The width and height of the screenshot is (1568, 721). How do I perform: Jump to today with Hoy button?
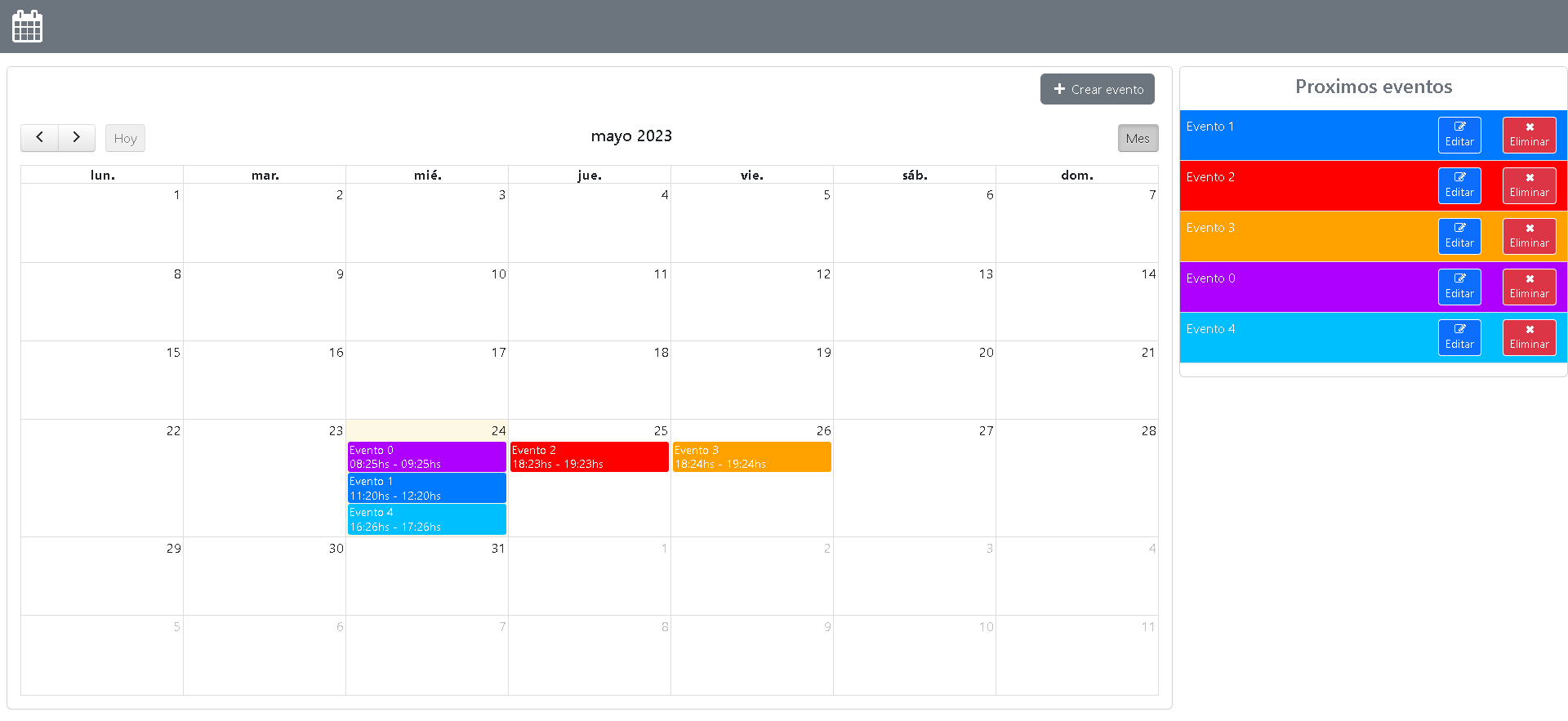125,138
